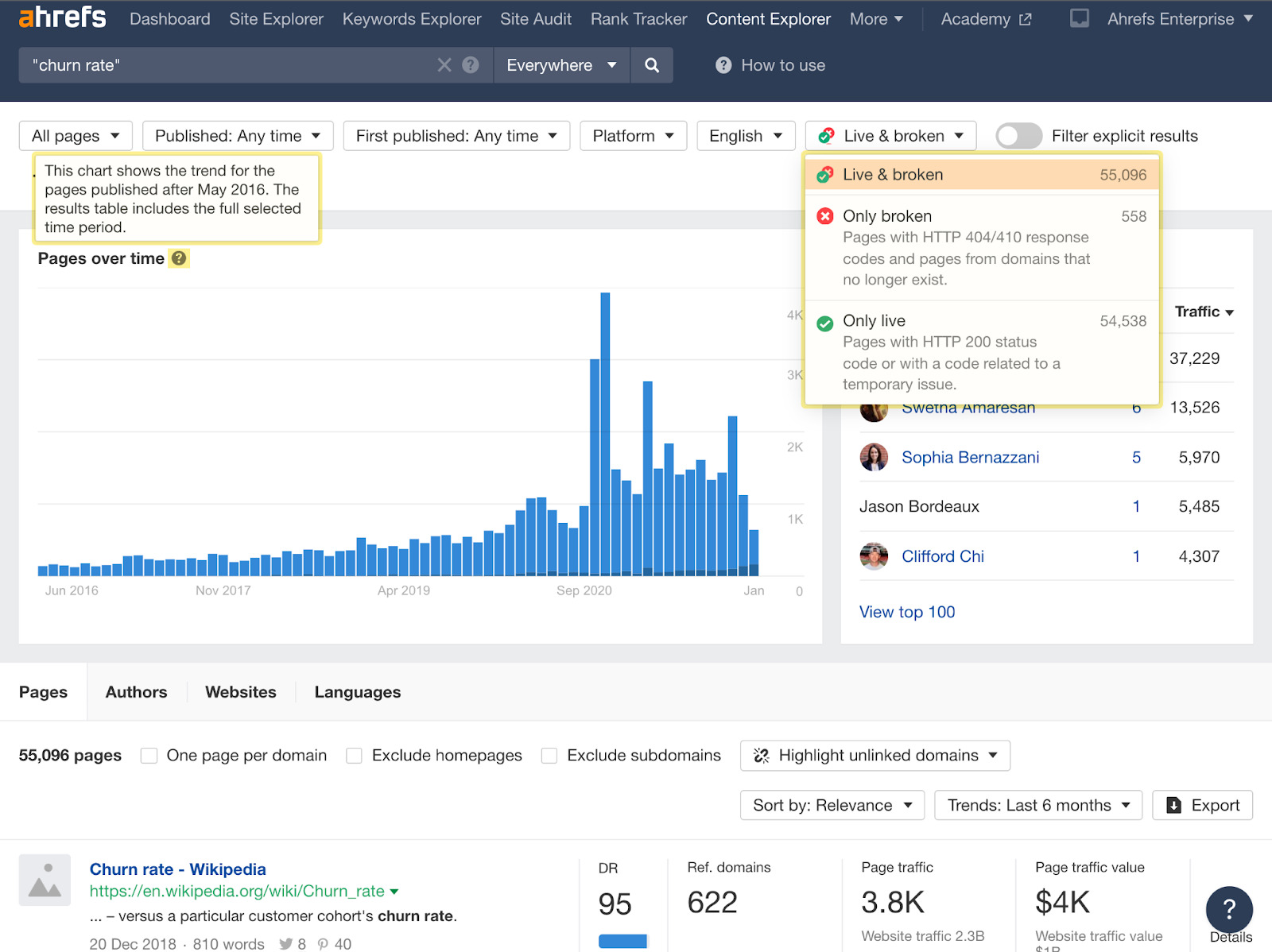
Task: Clear the search query with the X icon
Action: [x=444, y=65]
